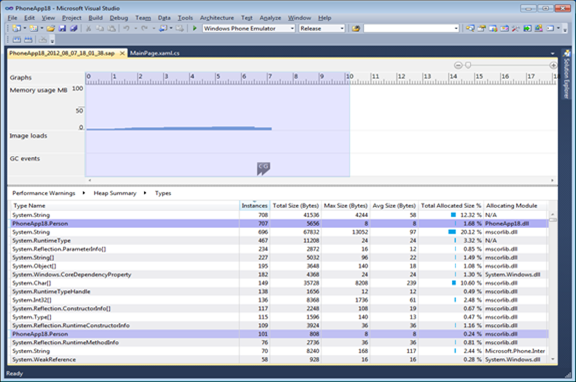Viewport: 576px width, 382px height.
Task: Open the Analyze menu
Action: [x=270, y=18]
